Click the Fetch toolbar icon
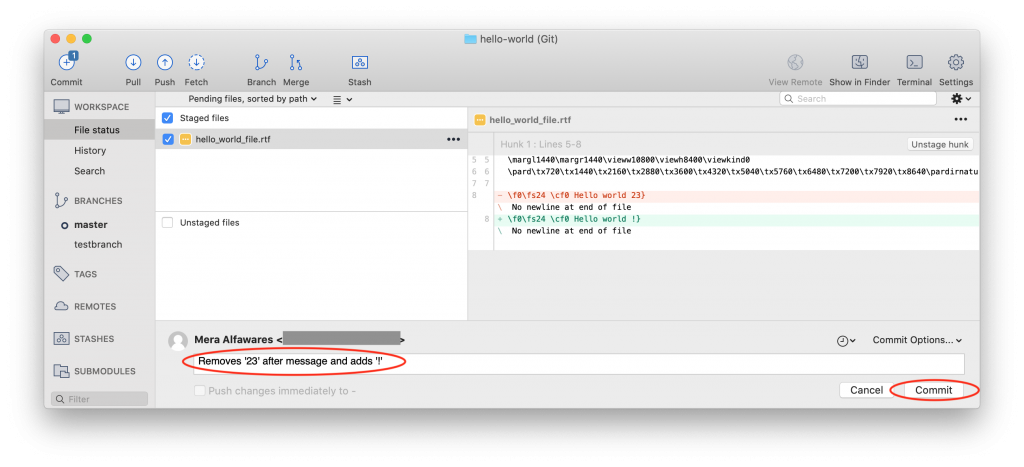1024x467 pixels. [x=197, y=64]
